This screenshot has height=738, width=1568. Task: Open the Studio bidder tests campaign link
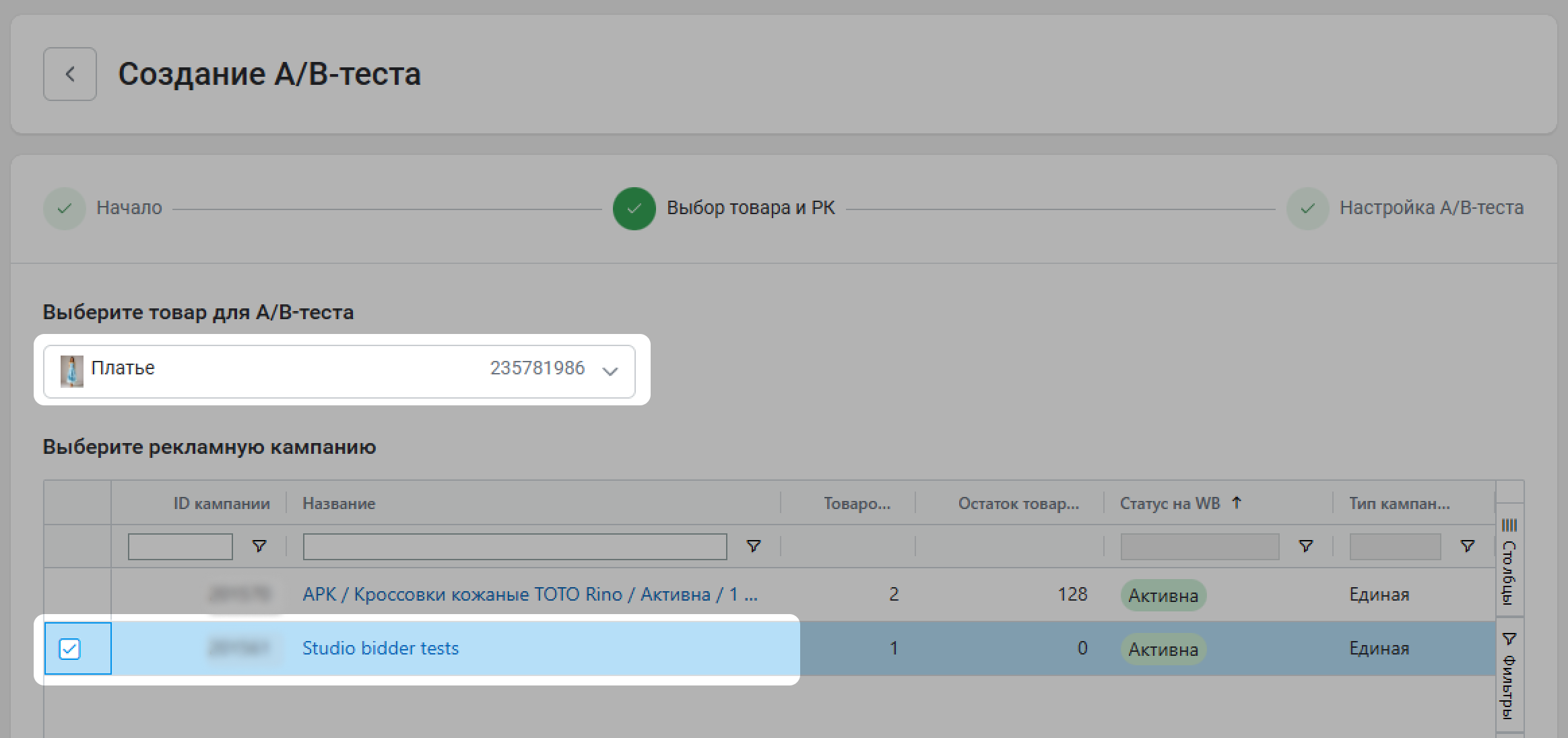tap(381, 648)
